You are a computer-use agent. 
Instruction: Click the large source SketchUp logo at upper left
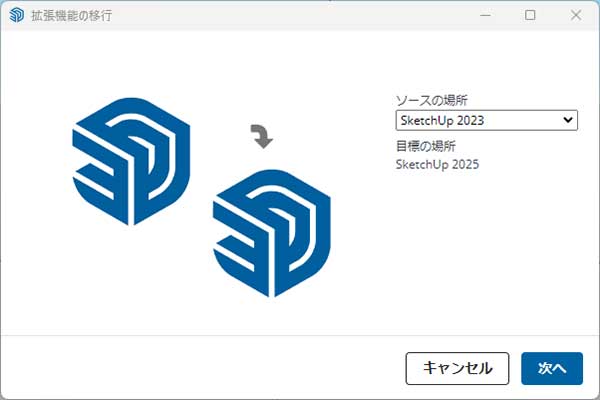tap(131, 161)
